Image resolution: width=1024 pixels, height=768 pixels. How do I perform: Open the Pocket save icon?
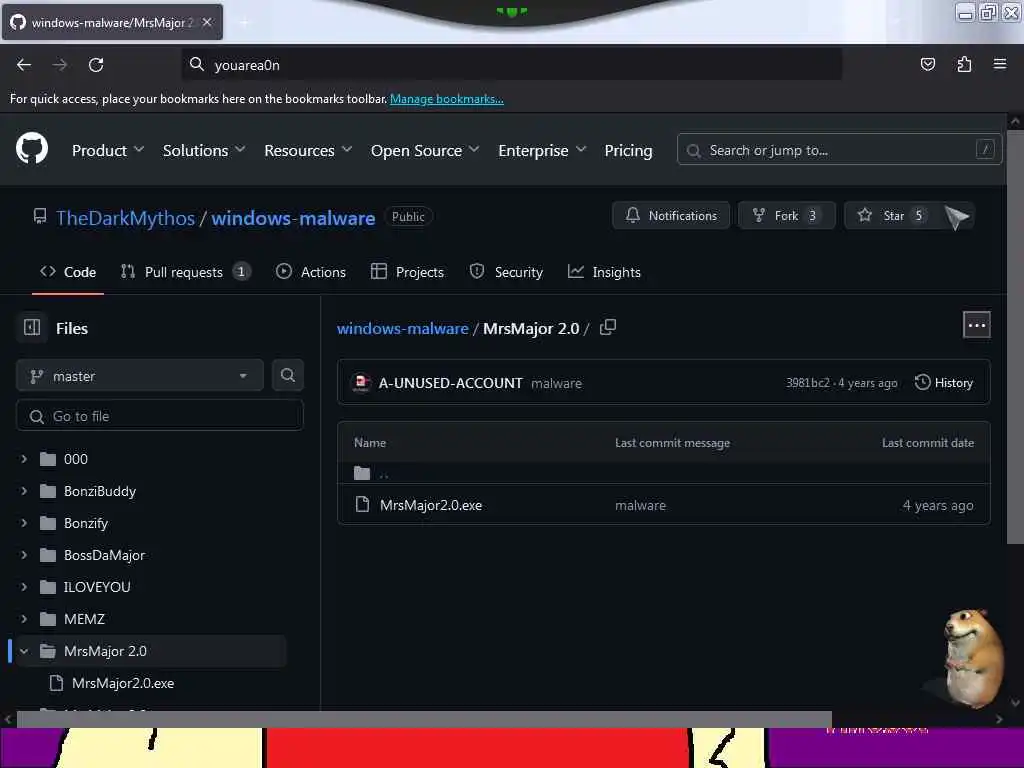[x=927, y=64]
